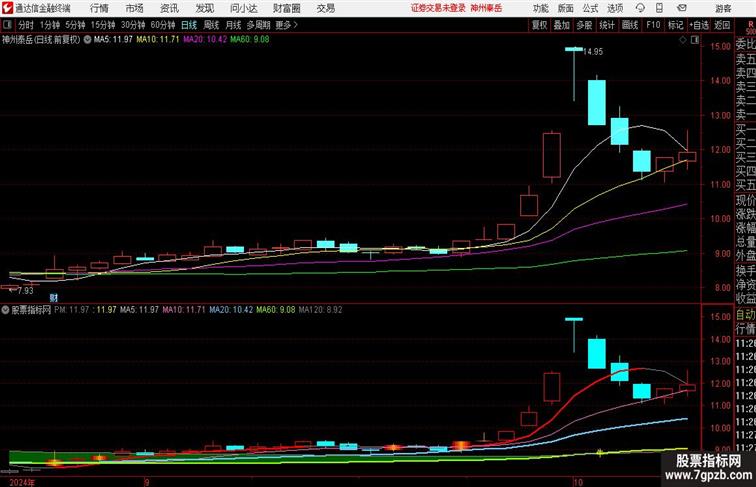Expand the 更多 periods chevron
Image resolution: width=756 pixels, height=487 pixels.
[286, 25]
